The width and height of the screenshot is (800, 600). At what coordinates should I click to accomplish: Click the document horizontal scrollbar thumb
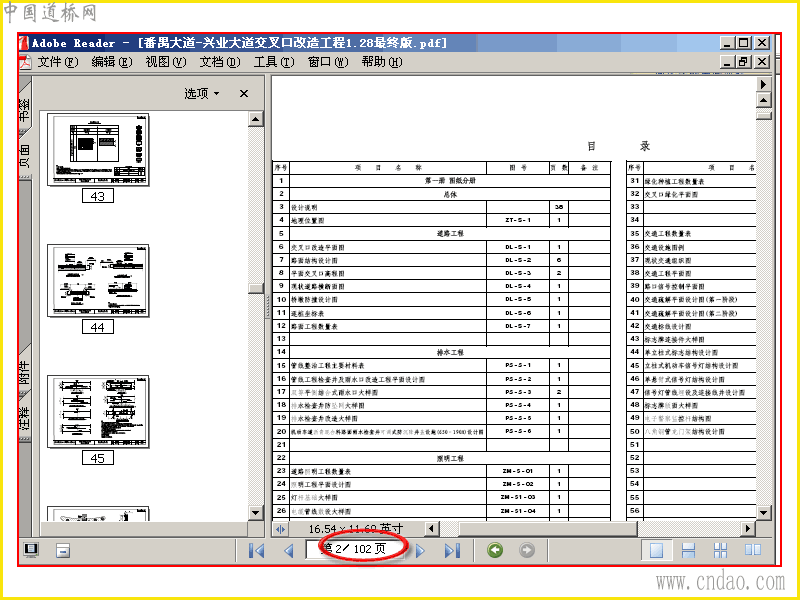point(547,529)
